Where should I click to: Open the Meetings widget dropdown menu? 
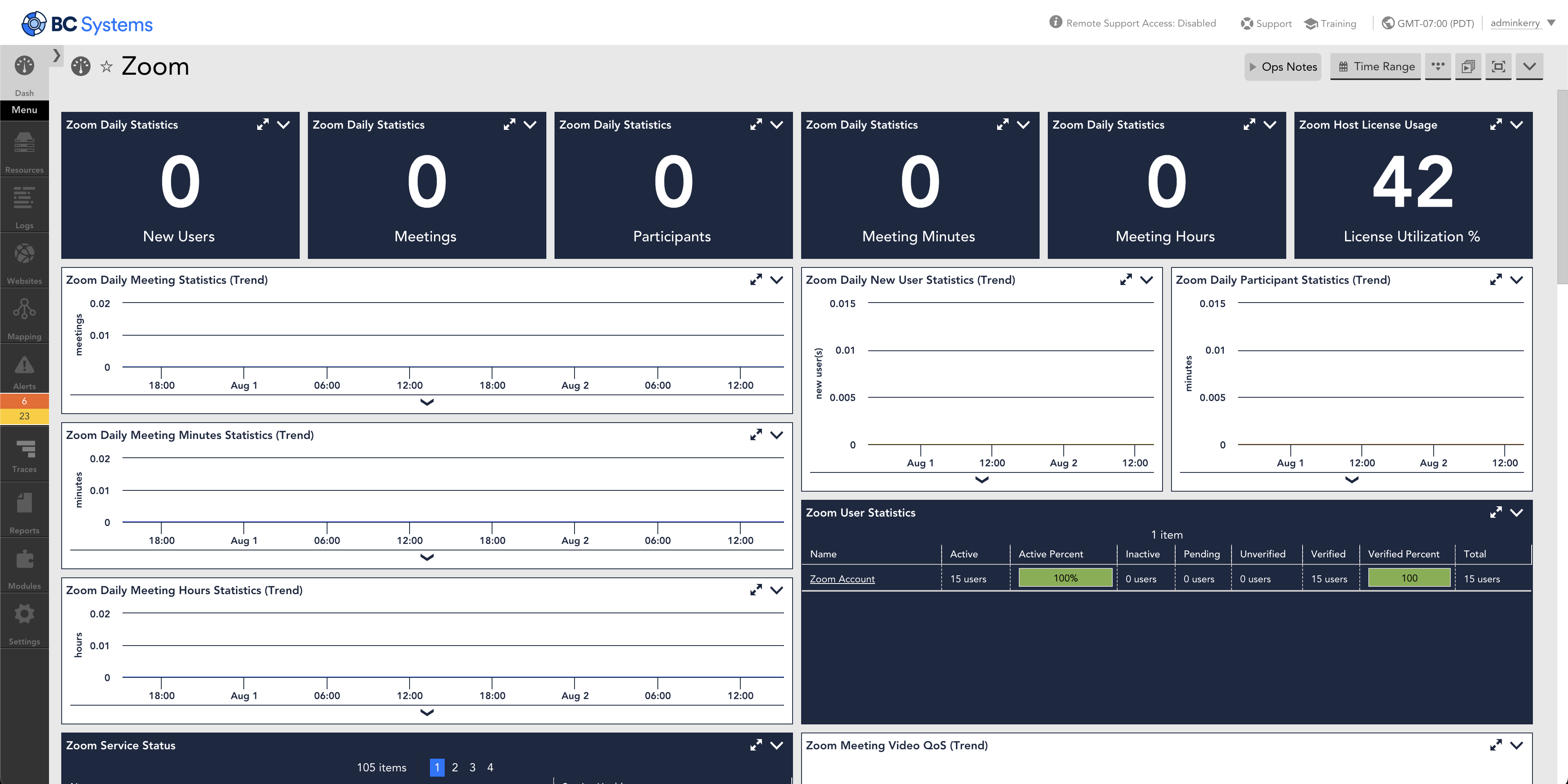click(530, 124)
